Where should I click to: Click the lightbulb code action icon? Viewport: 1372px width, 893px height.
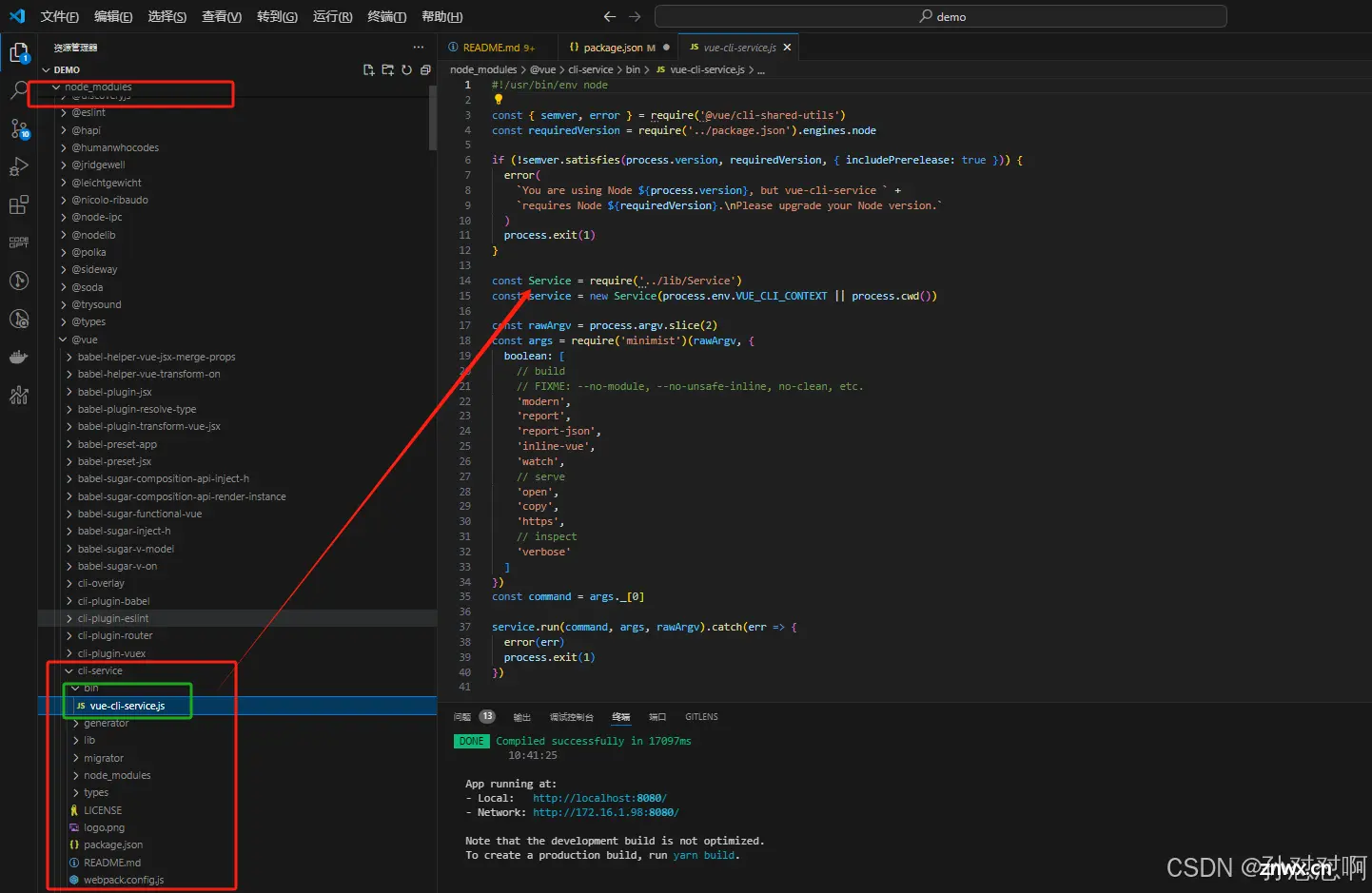coord(498,99)
